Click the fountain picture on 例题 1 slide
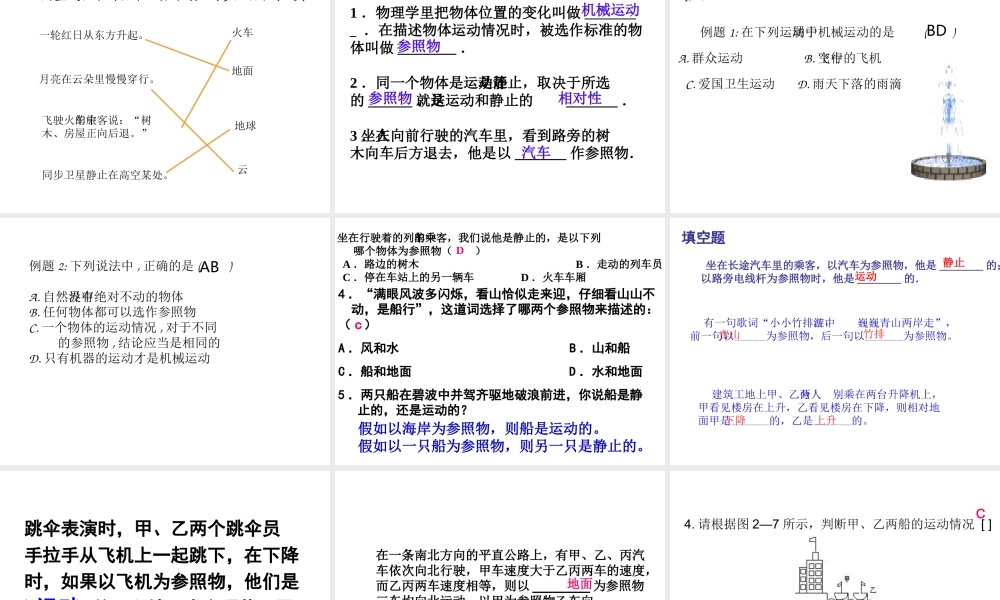Viewport: 1000px width, 600px height. click(x=948, y=122)
